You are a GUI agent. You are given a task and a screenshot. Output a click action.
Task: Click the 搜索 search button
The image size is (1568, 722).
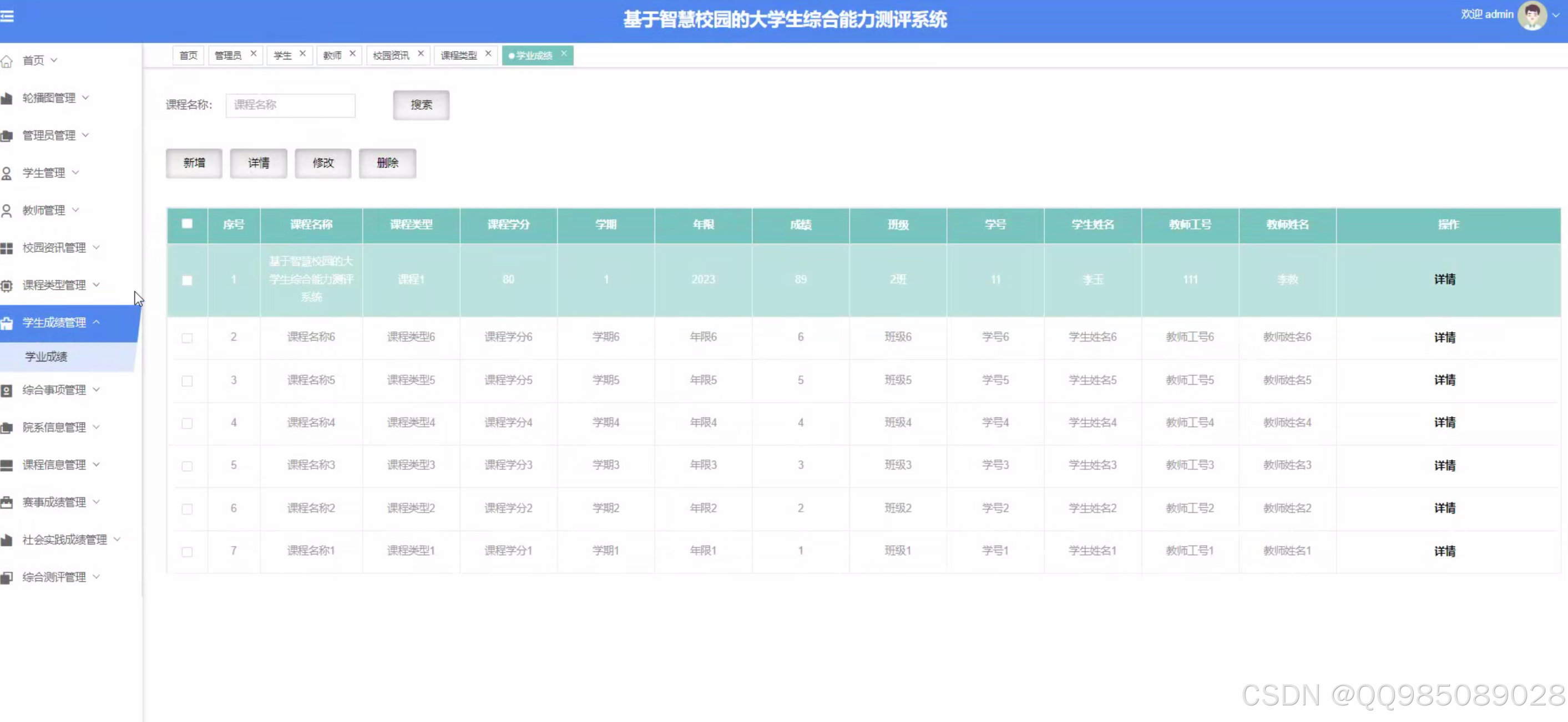click(421, 105)
